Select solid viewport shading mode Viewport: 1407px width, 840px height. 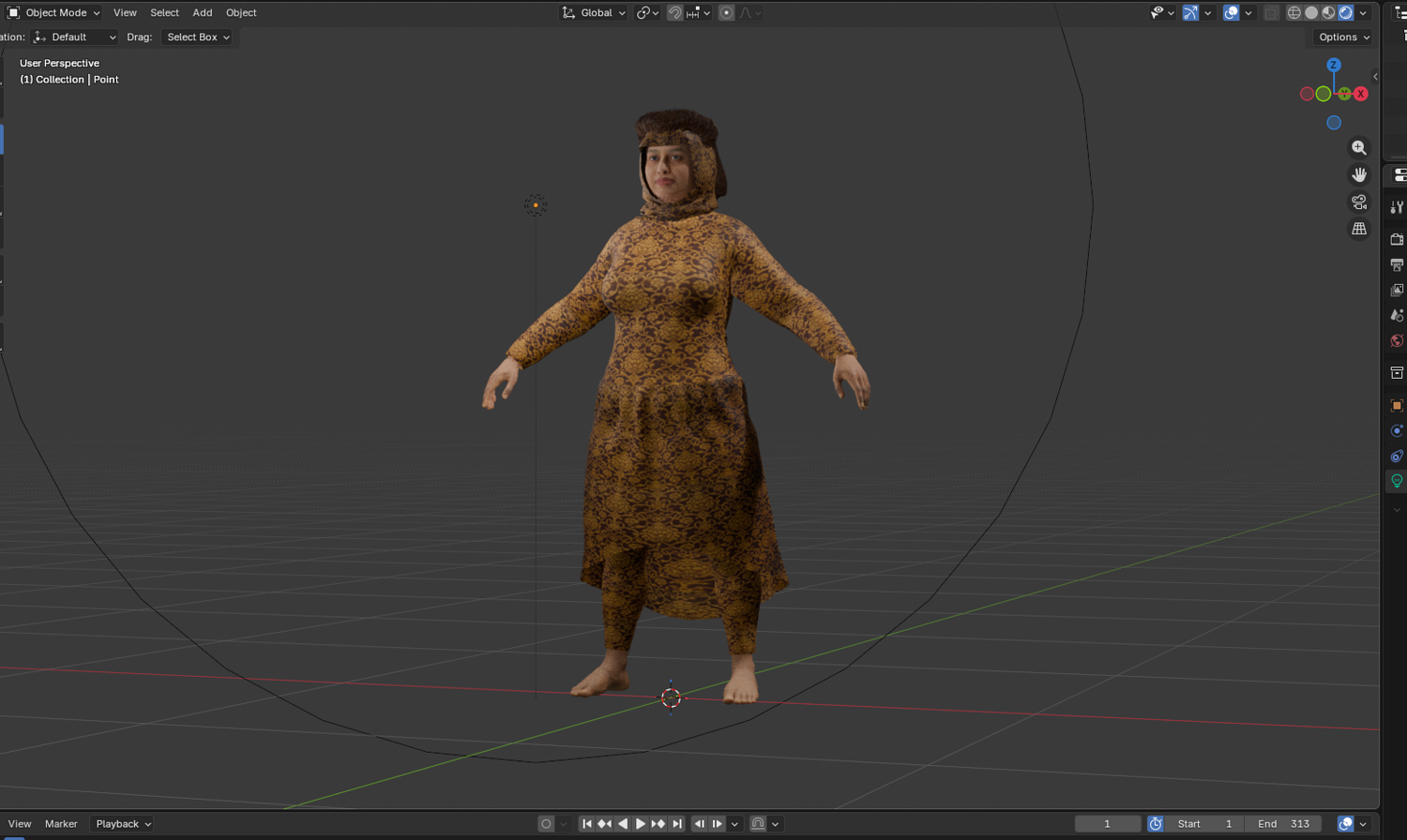tap(1311, 12)
